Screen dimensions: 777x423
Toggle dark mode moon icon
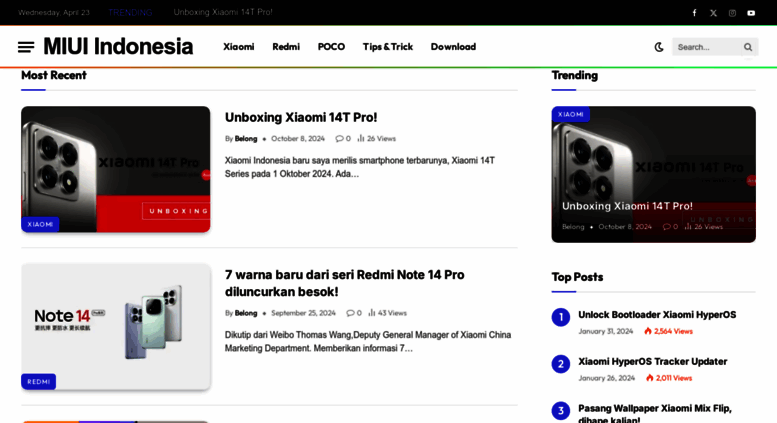659,47
